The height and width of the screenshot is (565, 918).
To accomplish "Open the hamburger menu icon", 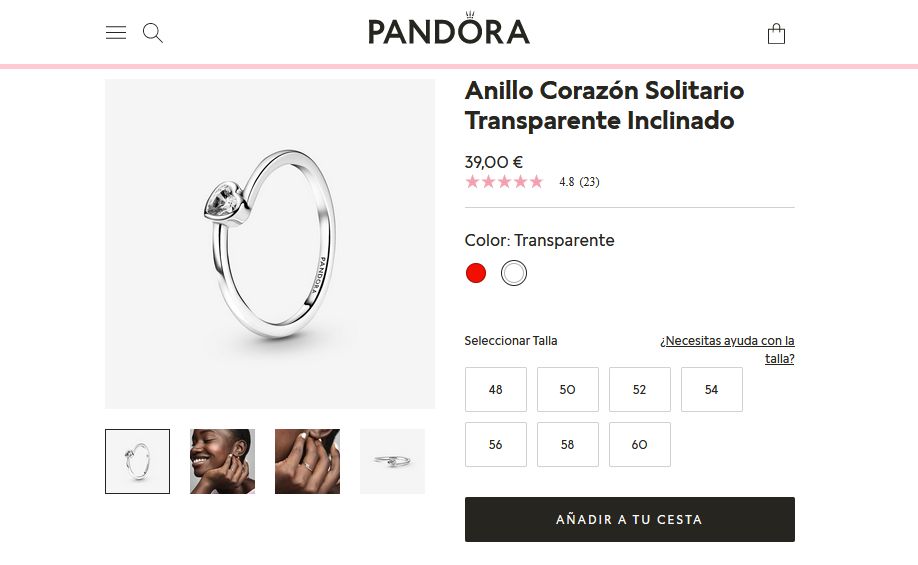I will pyautogui.click(x=116, y=32).
